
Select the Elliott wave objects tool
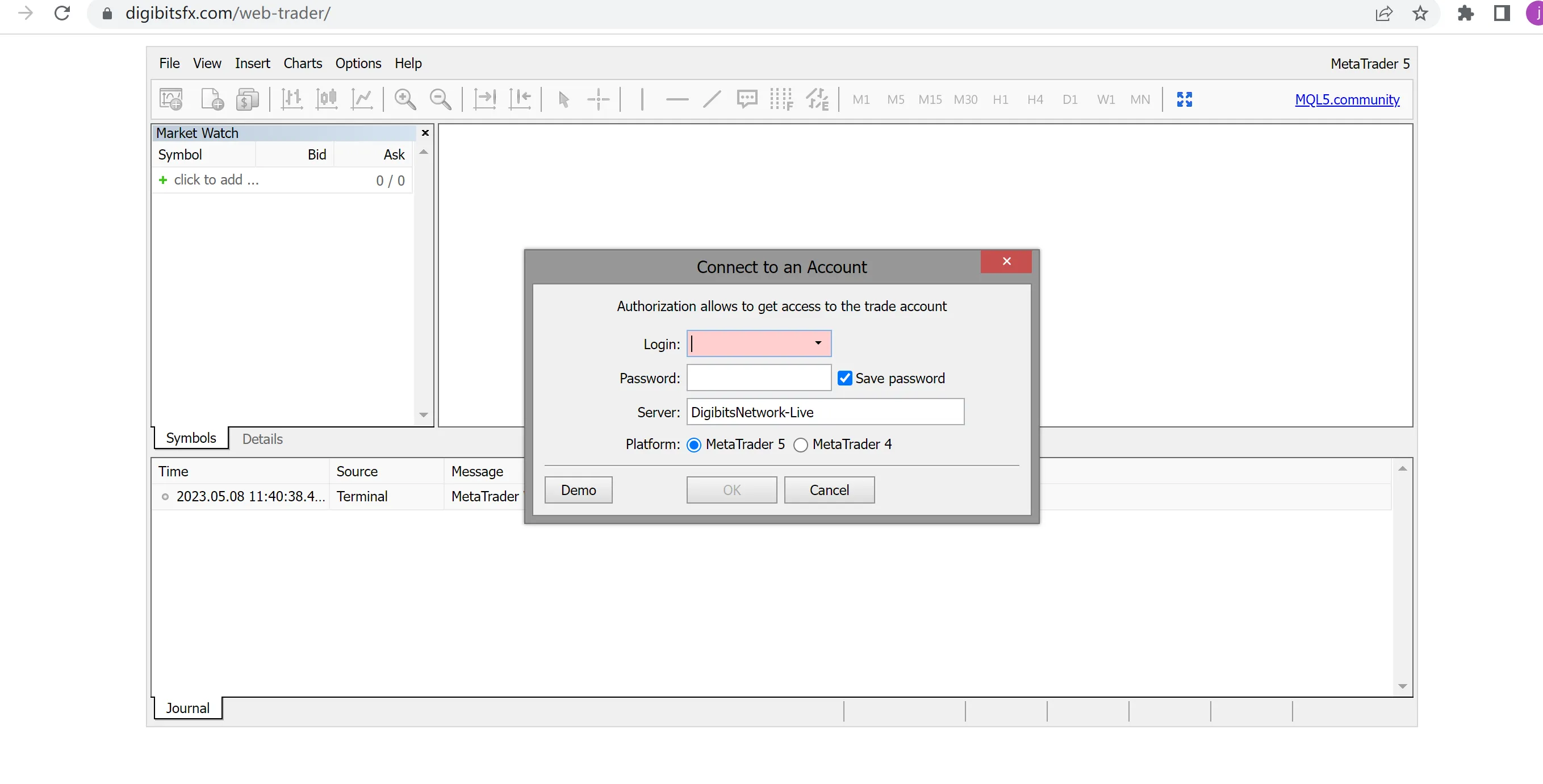pos(818,99)
